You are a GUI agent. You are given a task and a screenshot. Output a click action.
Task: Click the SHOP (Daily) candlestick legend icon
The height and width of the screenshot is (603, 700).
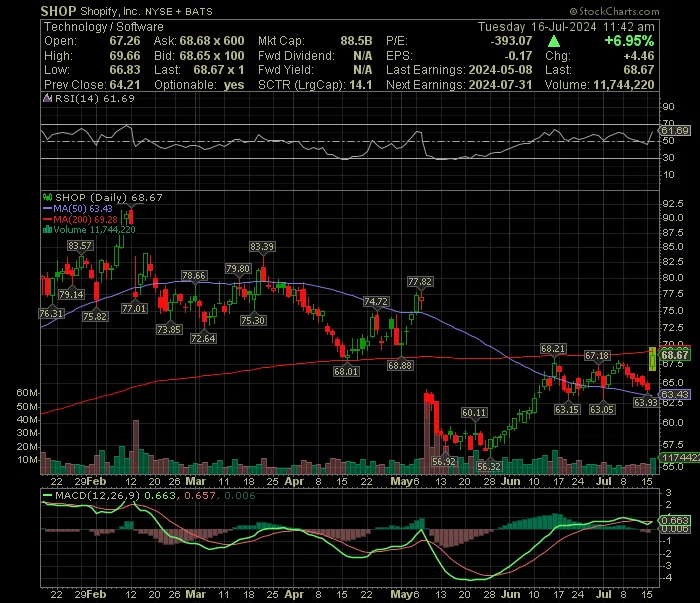(47, 197)
